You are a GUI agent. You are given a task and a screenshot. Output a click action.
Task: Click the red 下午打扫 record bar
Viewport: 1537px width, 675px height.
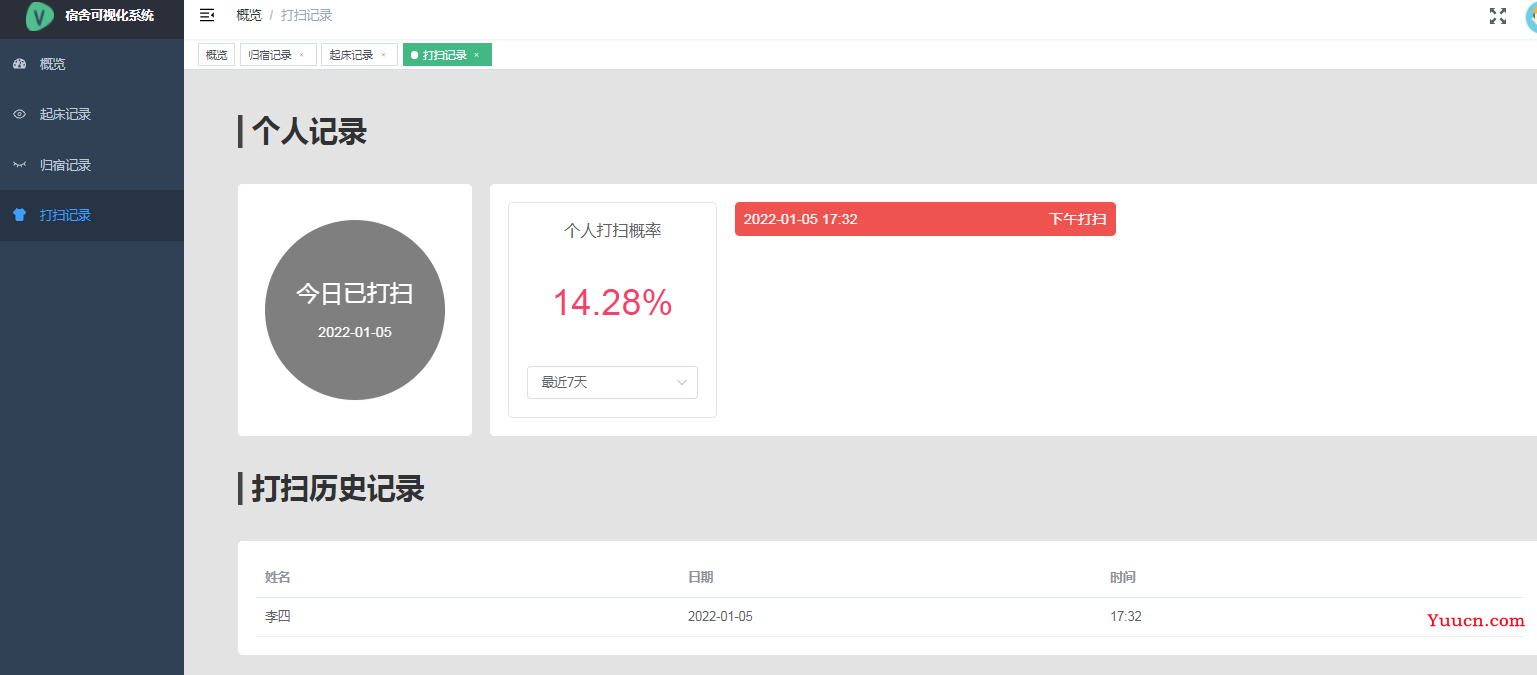(925, 219)
